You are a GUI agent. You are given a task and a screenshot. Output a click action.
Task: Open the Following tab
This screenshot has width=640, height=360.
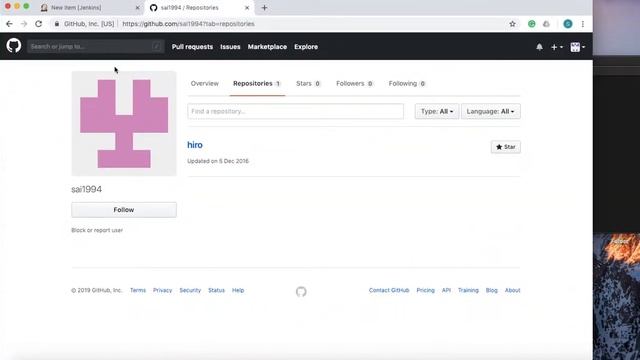click(x=407, y=83)
